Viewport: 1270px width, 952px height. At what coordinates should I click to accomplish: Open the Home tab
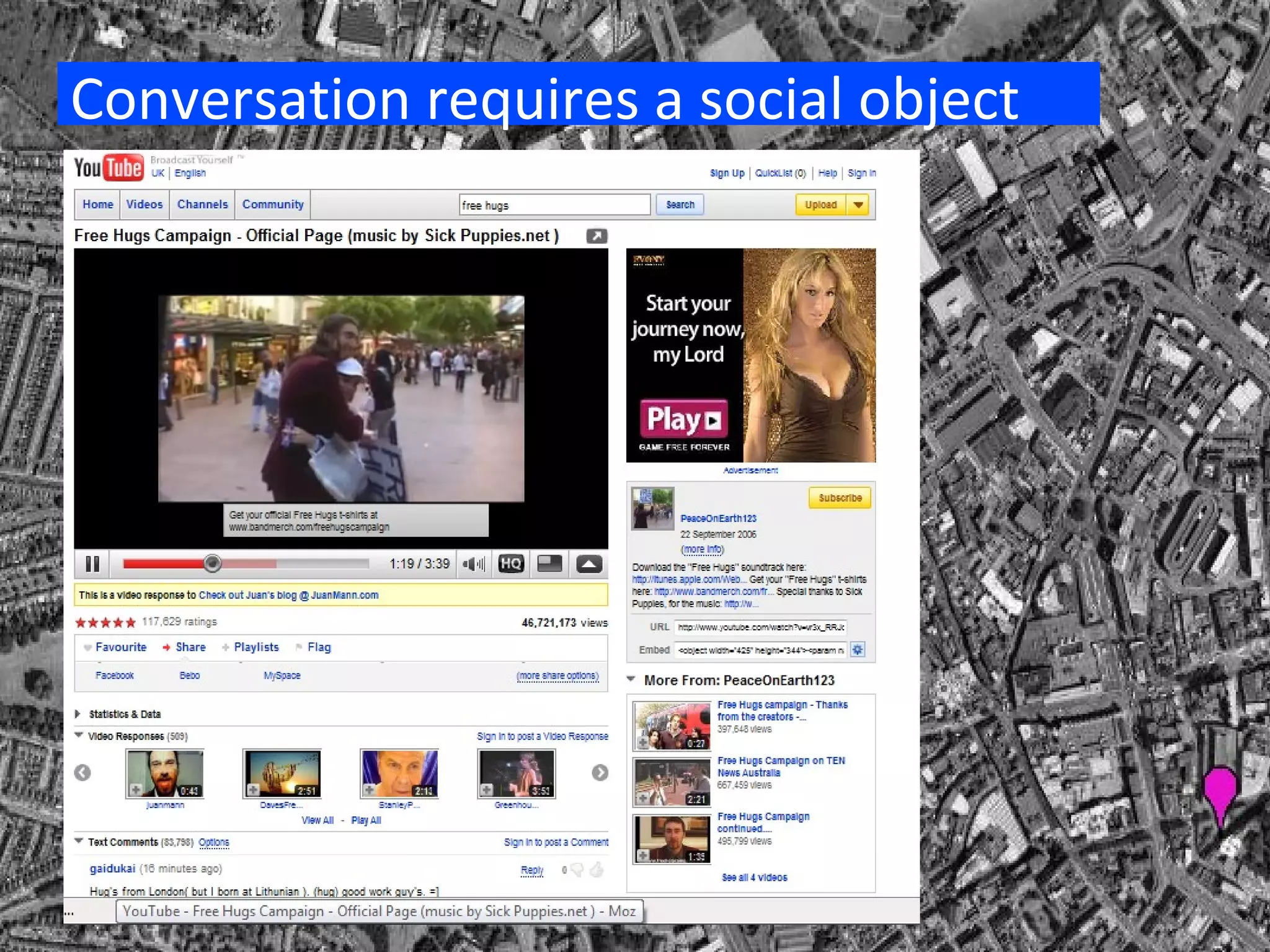[97, 205]
